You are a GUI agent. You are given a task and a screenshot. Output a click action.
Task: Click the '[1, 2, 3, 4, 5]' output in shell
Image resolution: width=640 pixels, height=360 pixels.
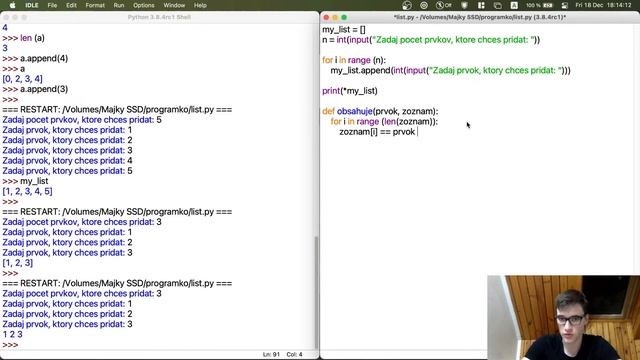point(27,191)
